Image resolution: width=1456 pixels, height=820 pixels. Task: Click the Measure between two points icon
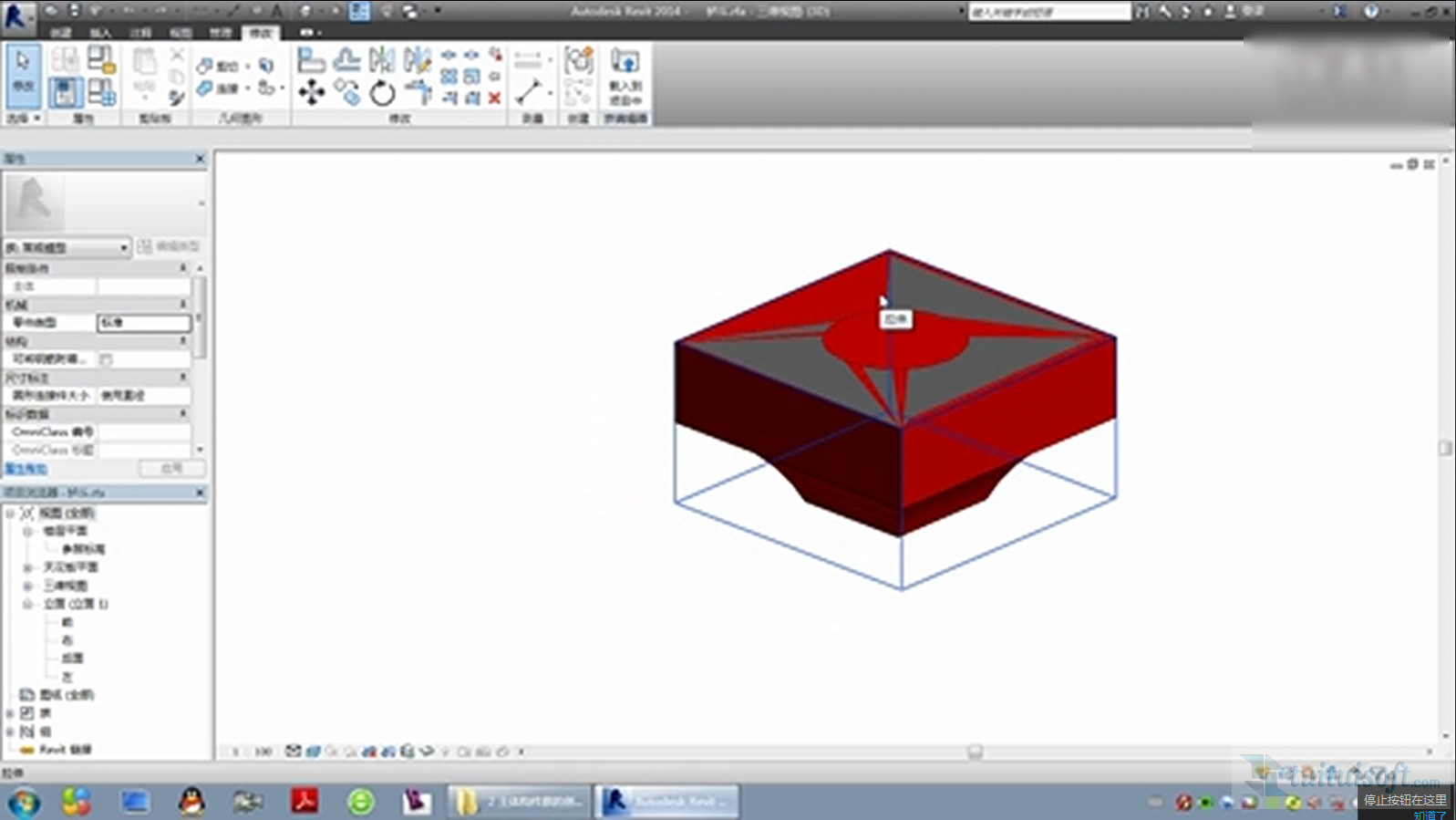(529, 91)
